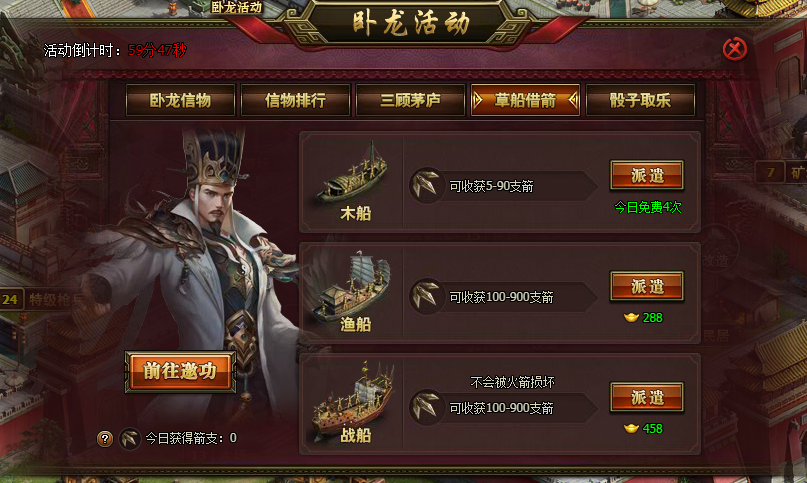
Task: Open the 信物排行 ranking tab
Action: (x=295, y=100)
